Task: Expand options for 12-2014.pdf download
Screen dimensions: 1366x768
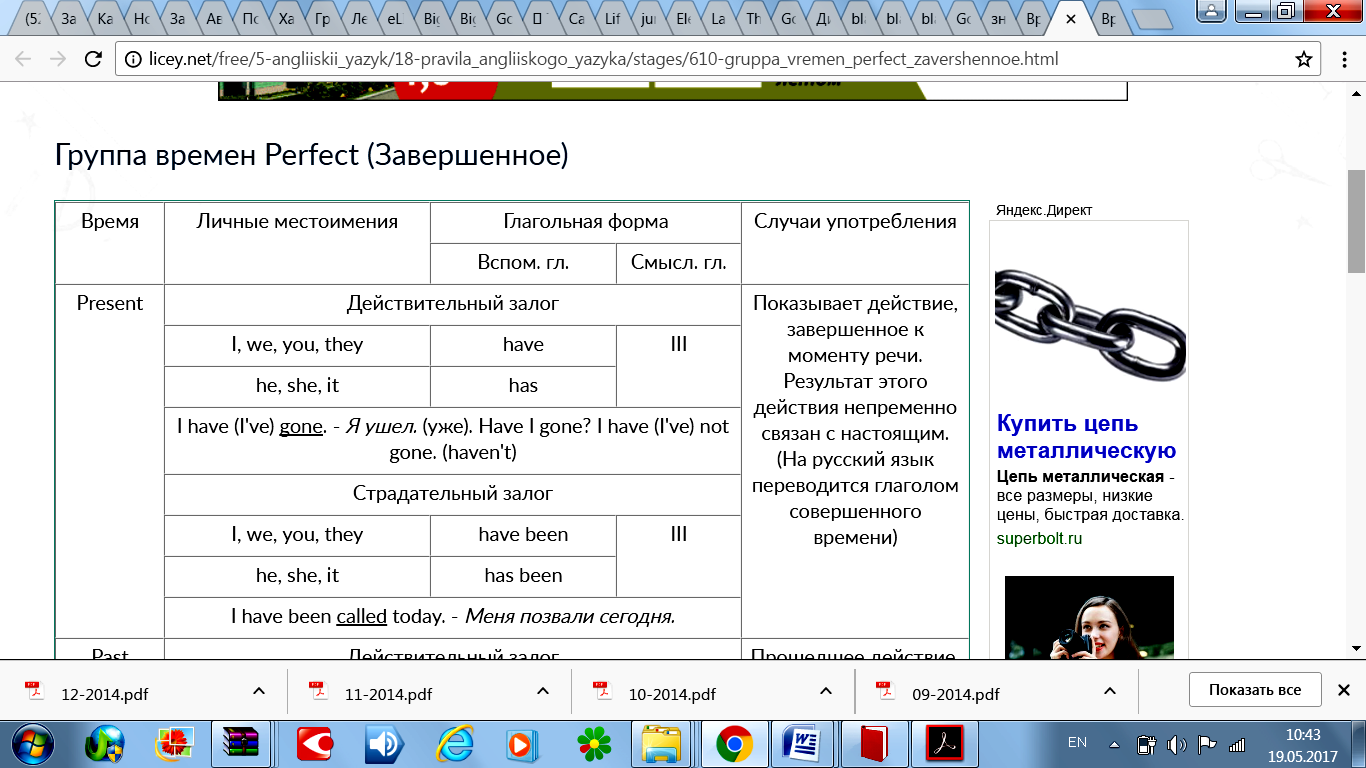Action: pos(258,691)
